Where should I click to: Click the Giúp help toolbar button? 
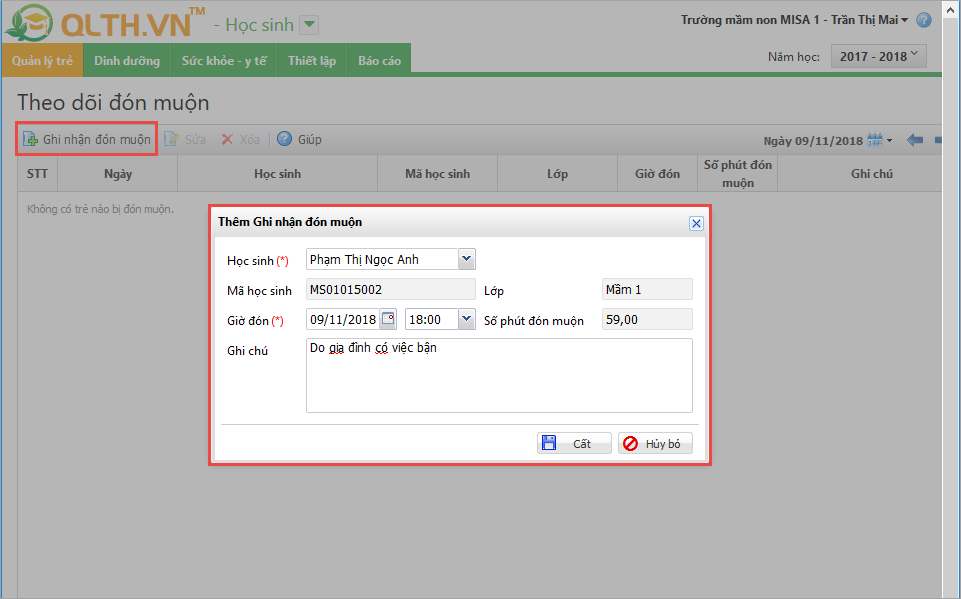point(299,139)
